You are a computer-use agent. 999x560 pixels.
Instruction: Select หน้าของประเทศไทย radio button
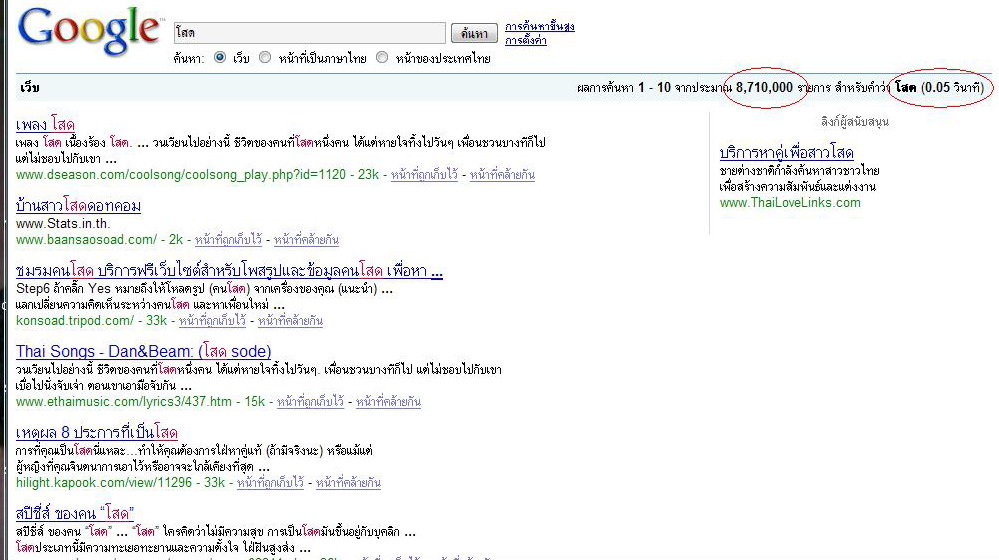coord(382,57)
